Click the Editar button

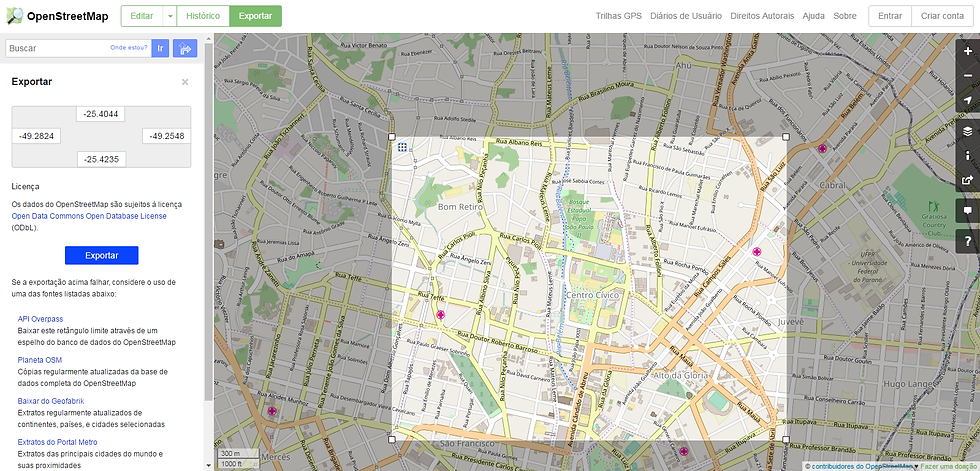point(142,16)
